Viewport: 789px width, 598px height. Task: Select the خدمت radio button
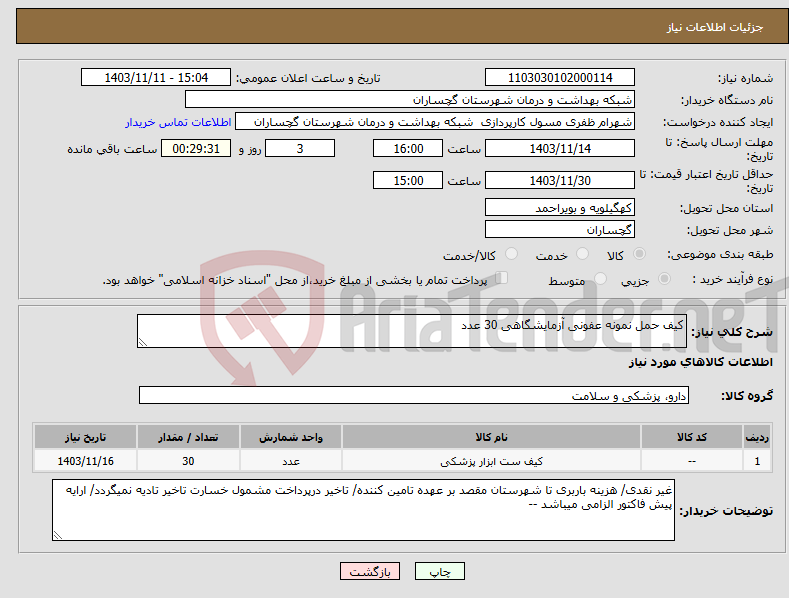coord(582,254)
